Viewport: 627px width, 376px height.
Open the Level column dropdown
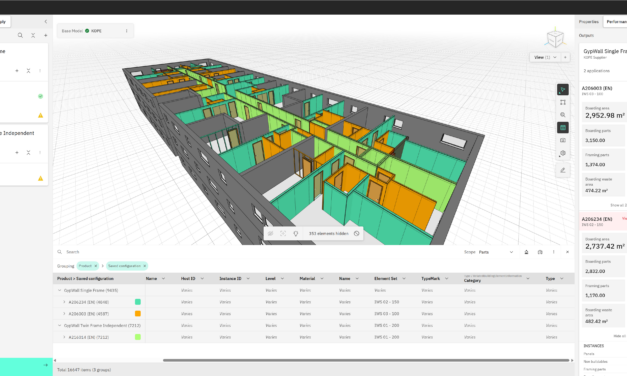282,278
